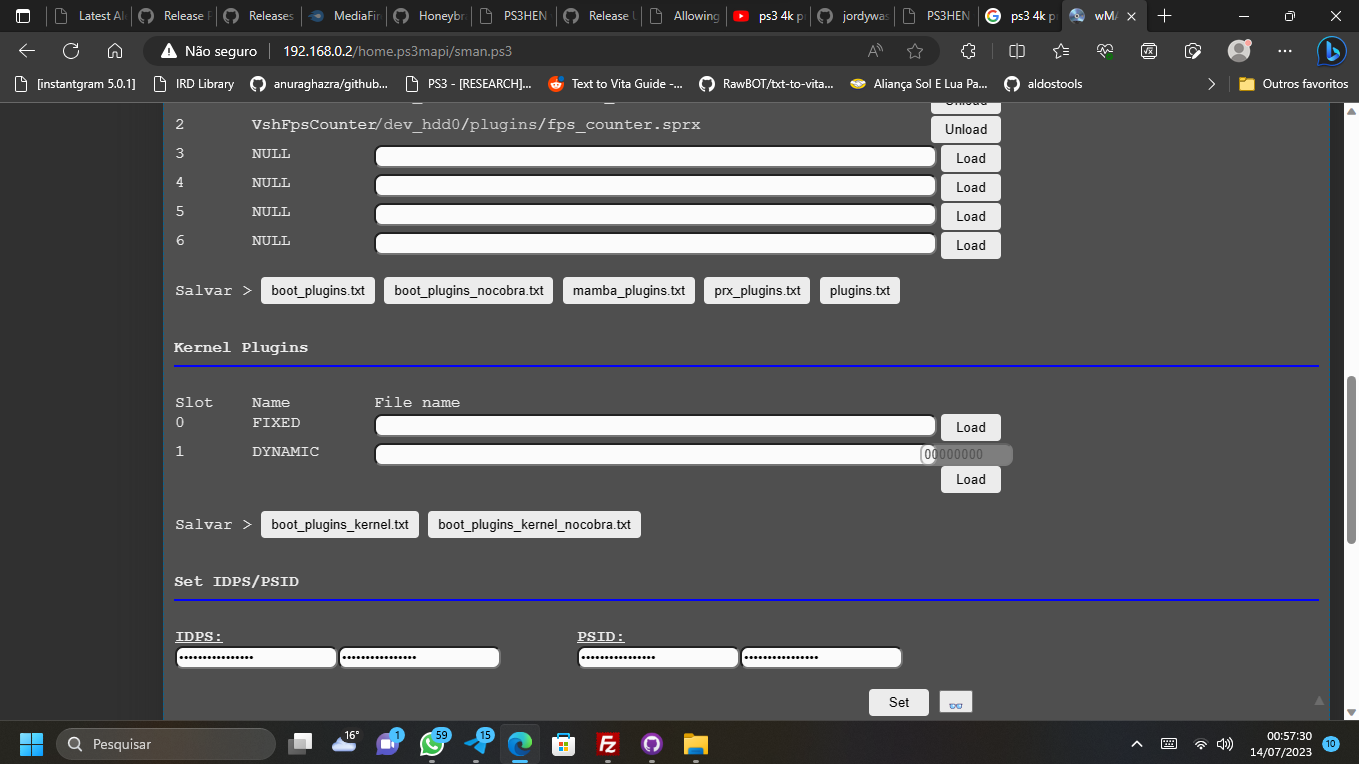Open WhatsApp from the taskbar
This screenshot has width=1359, height=764.
click(434, 744)
